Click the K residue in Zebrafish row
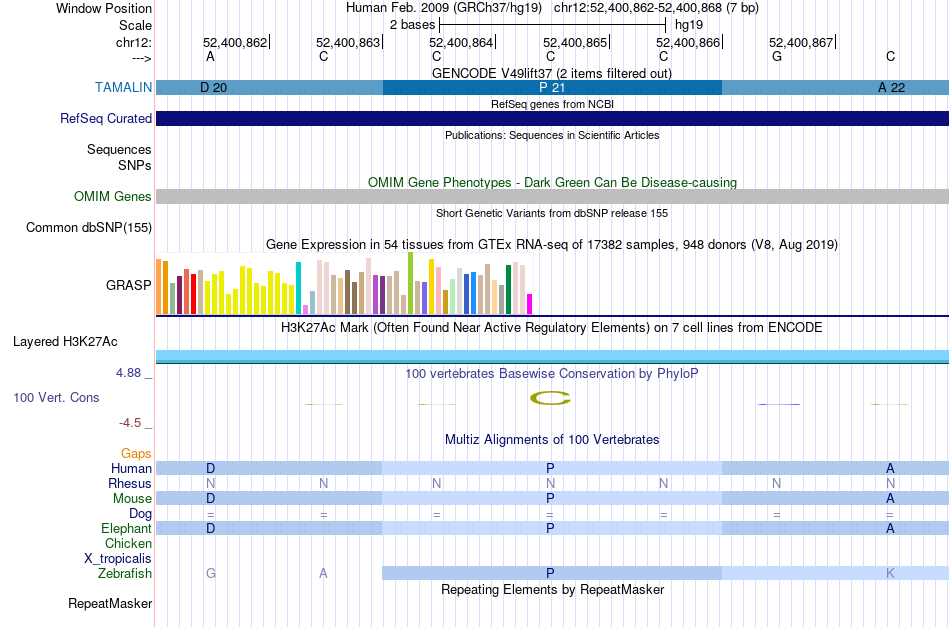The image size is (950, 627). coord(890,573)
